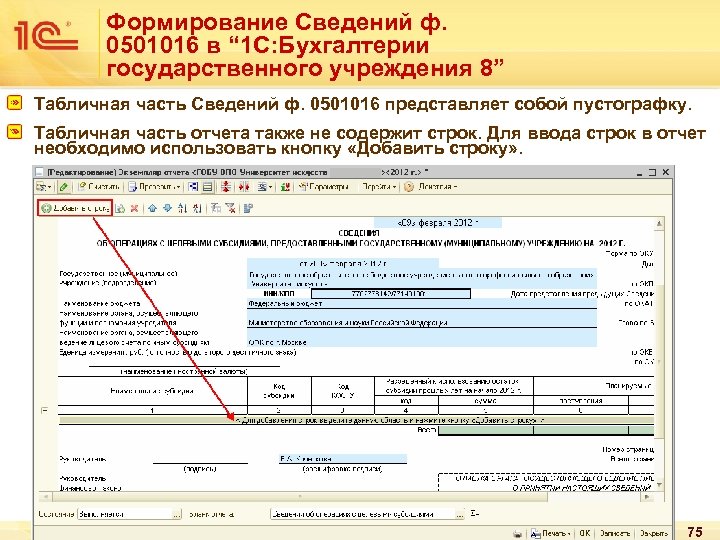Collapse the table section using the minus marker
The width and height of the screenshot is (720, 540).
[x=45, y=410]
